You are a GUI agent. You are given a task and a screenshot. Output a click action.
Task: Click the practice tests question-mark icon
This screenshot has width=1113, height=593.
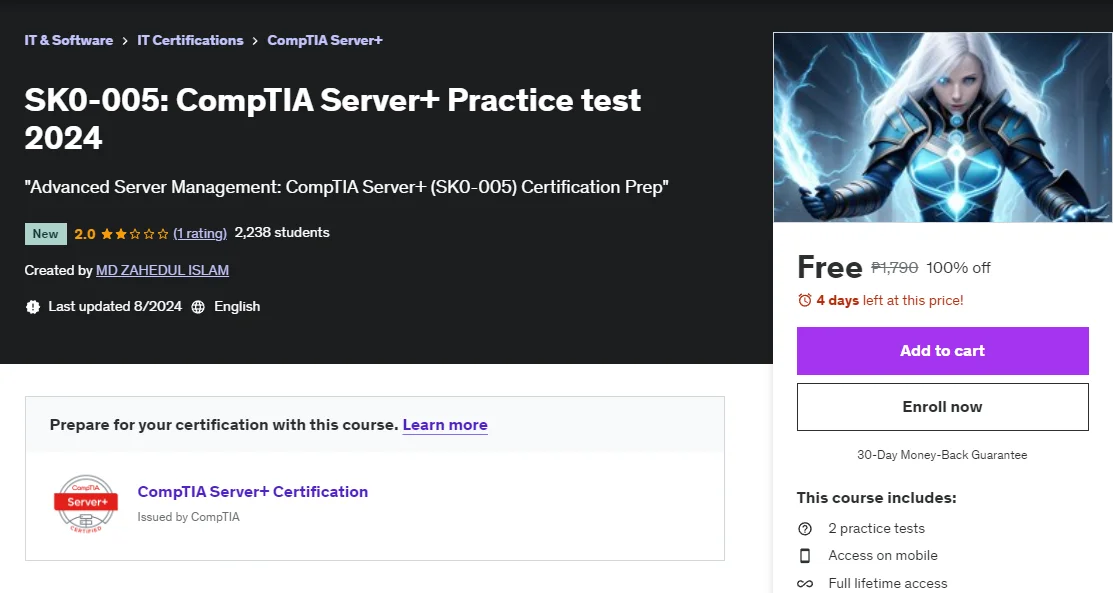805,528
